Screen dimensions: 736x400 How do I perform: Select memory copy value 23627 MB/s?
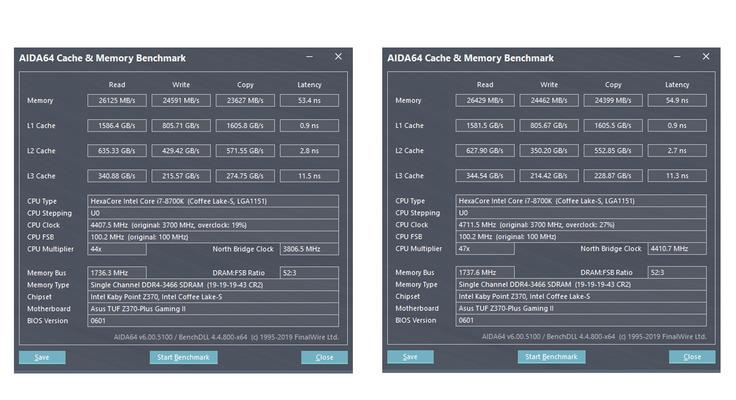click(x=245, y=100)
